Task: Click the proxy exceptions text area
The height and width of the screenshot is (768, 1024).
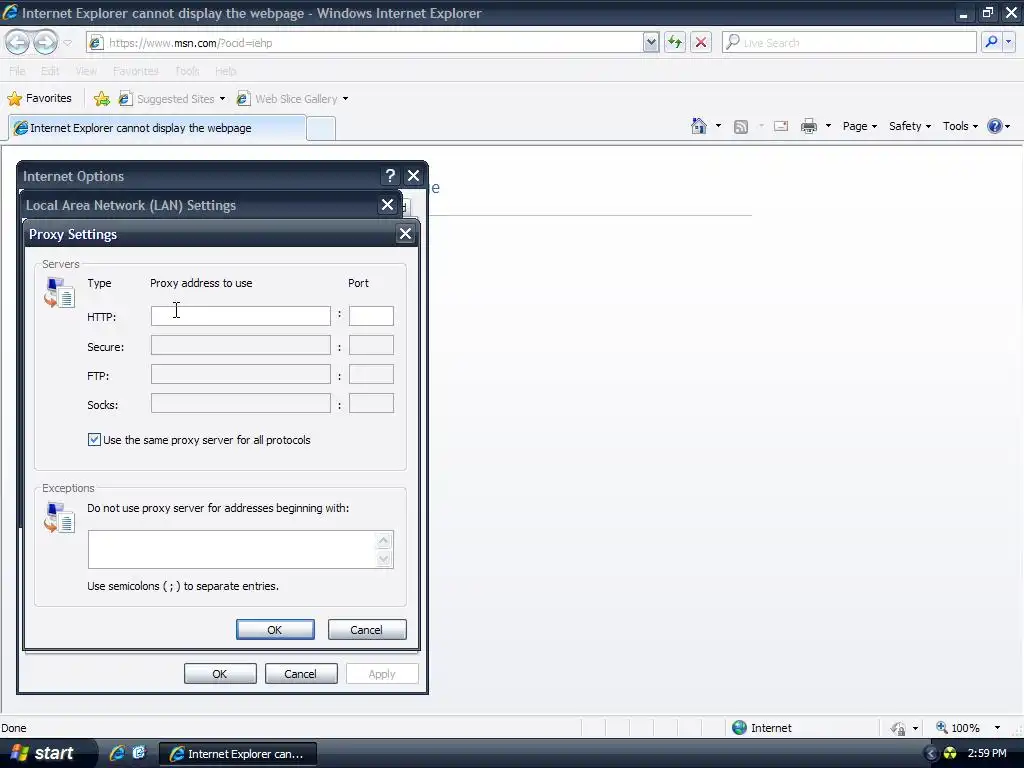Action: tap(232, 549)
